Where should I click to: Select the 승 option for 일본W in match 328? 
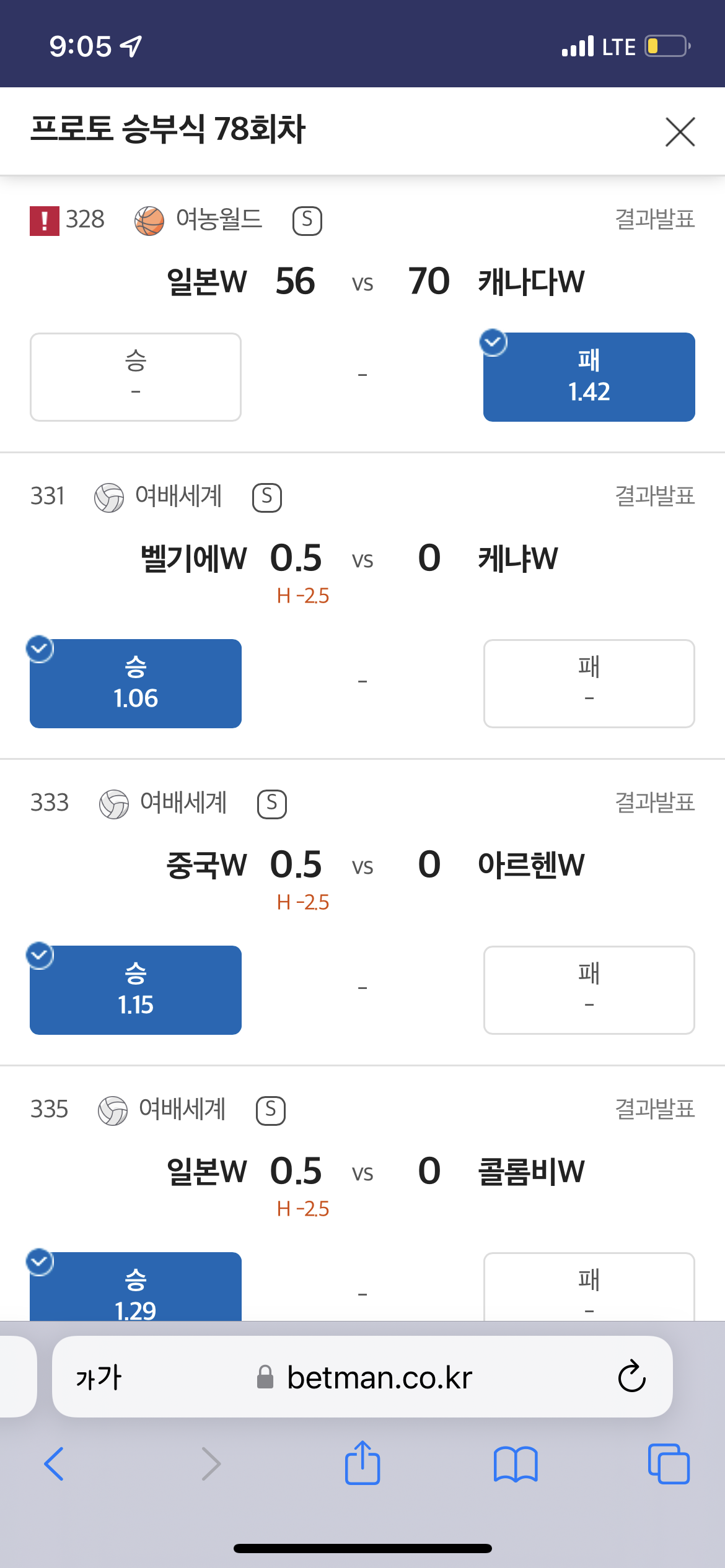[136, 377]
